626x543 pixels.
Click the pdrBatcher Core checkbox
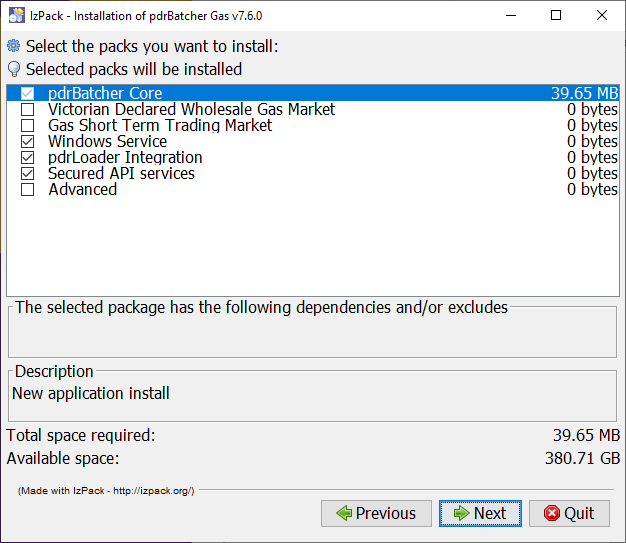pos(28,93)
